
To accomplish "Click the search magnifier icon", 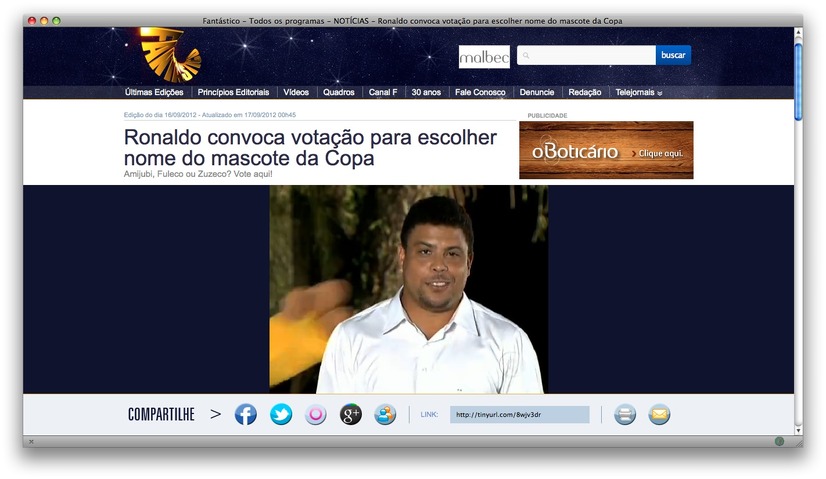I will (x=526, y=55).
